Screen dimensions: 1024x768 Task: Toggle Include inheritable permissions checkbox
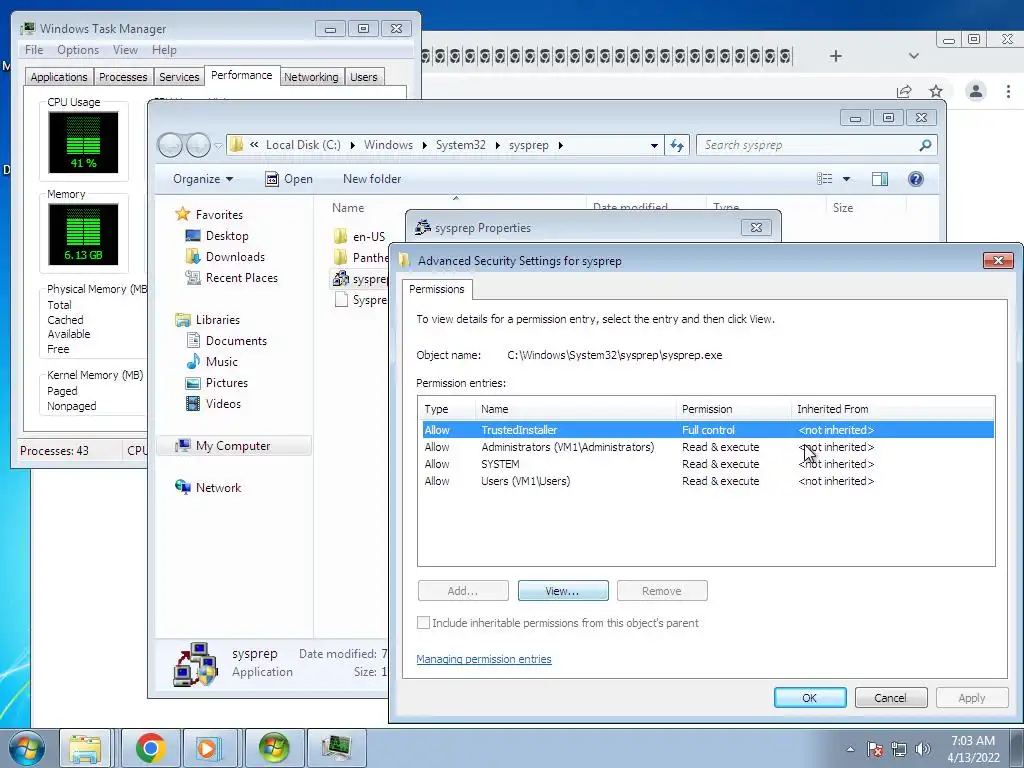[423, 622]
